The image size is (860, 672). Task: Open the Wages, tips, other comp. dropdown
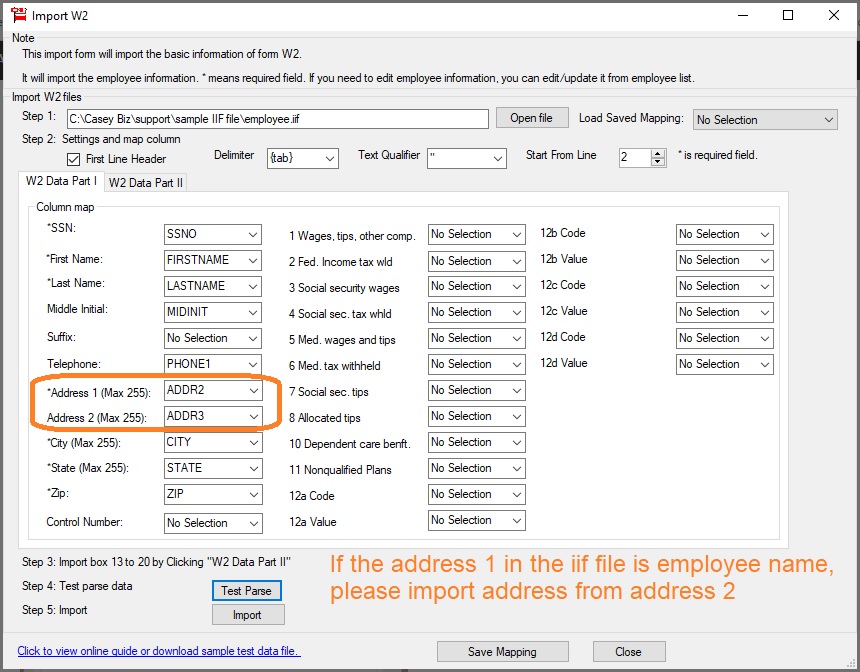(476, 234)
